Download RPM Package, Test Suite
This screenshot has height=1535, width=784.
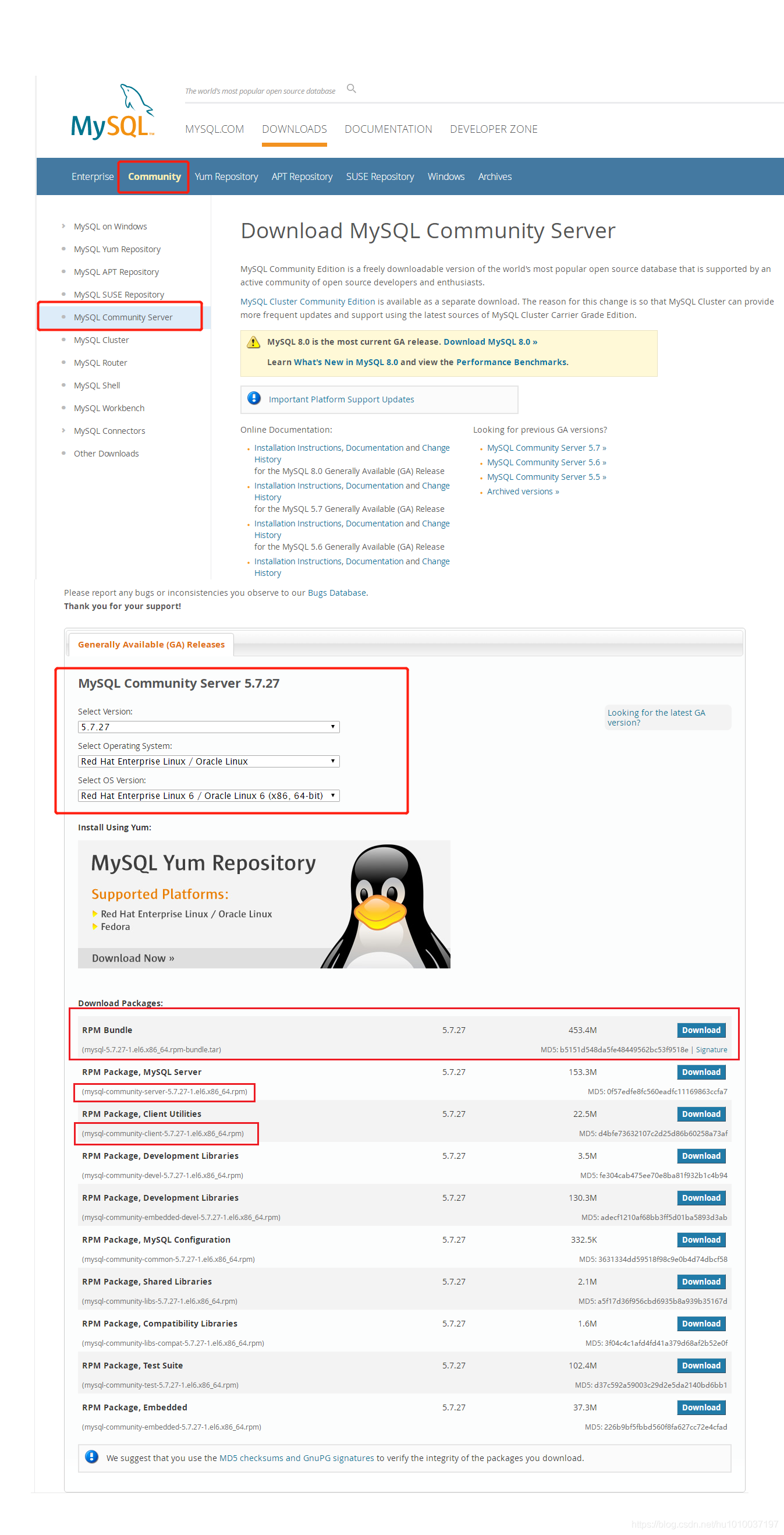tap(701, 1366)
